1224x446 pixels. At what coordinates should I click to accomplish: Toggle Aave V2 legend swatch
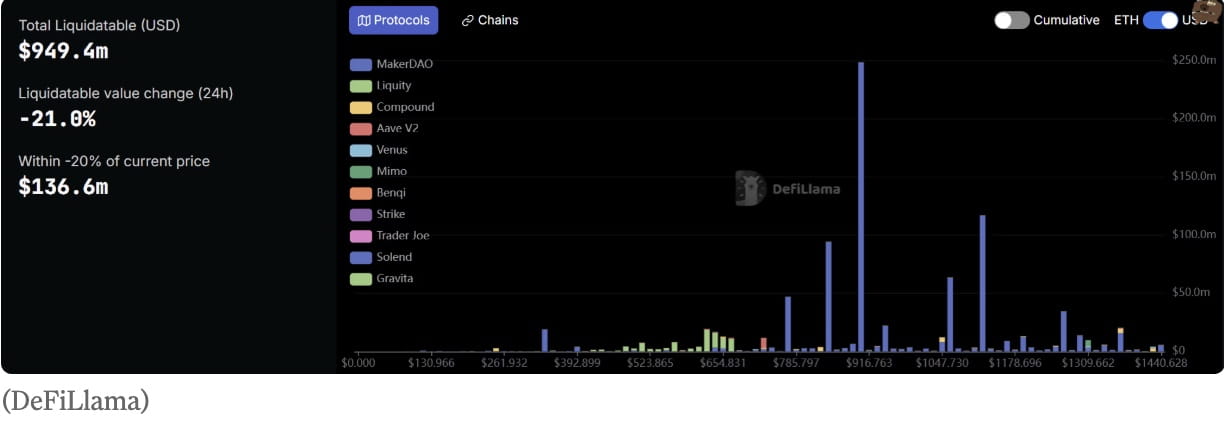pos(361,129)
